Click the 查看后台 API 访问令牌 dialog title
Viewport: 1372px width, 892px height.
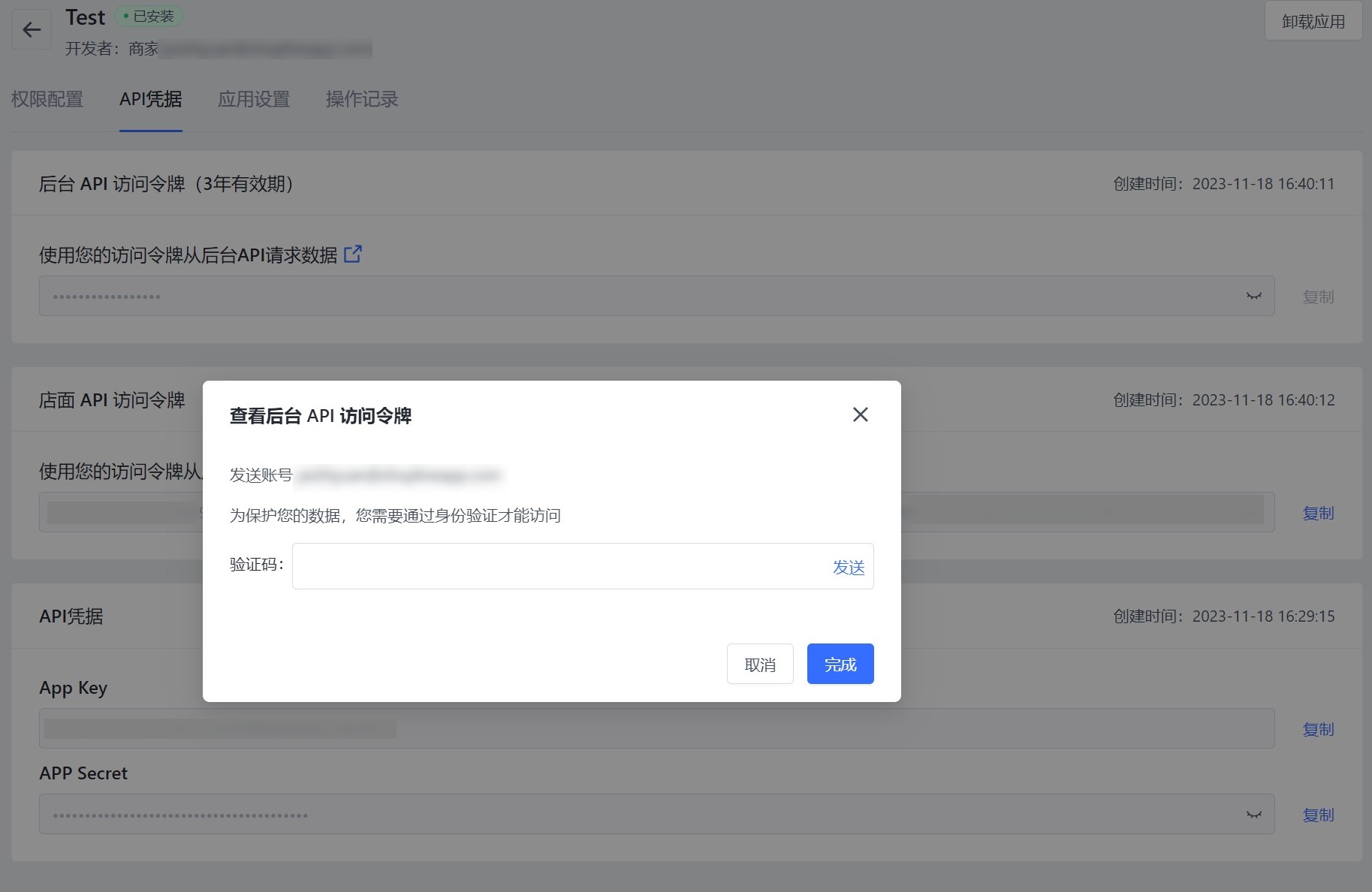click(x=321, y=416)
